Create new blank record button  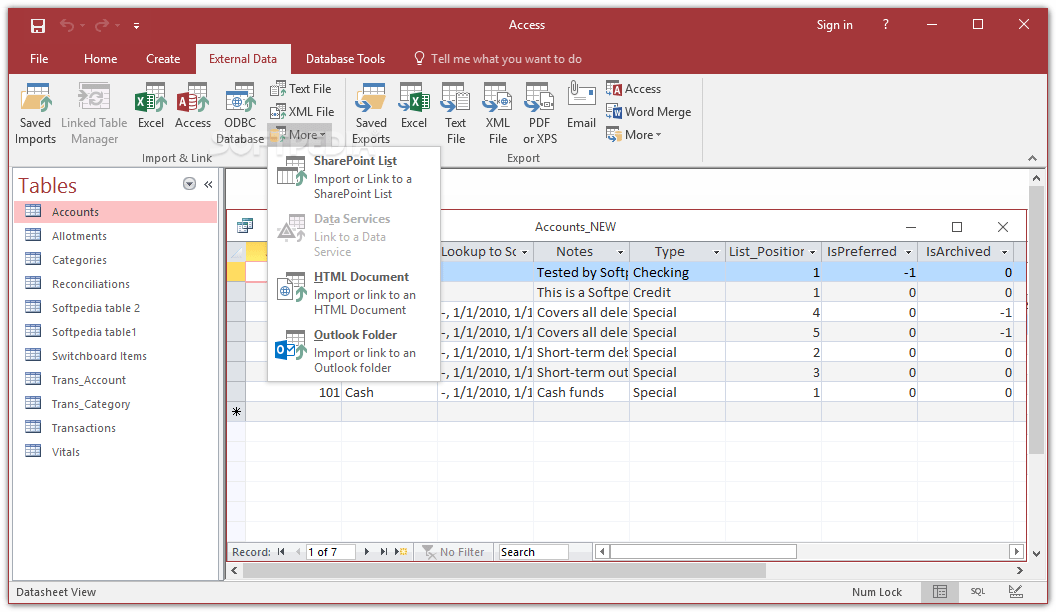pyautogui.click(x=401, y=552)
